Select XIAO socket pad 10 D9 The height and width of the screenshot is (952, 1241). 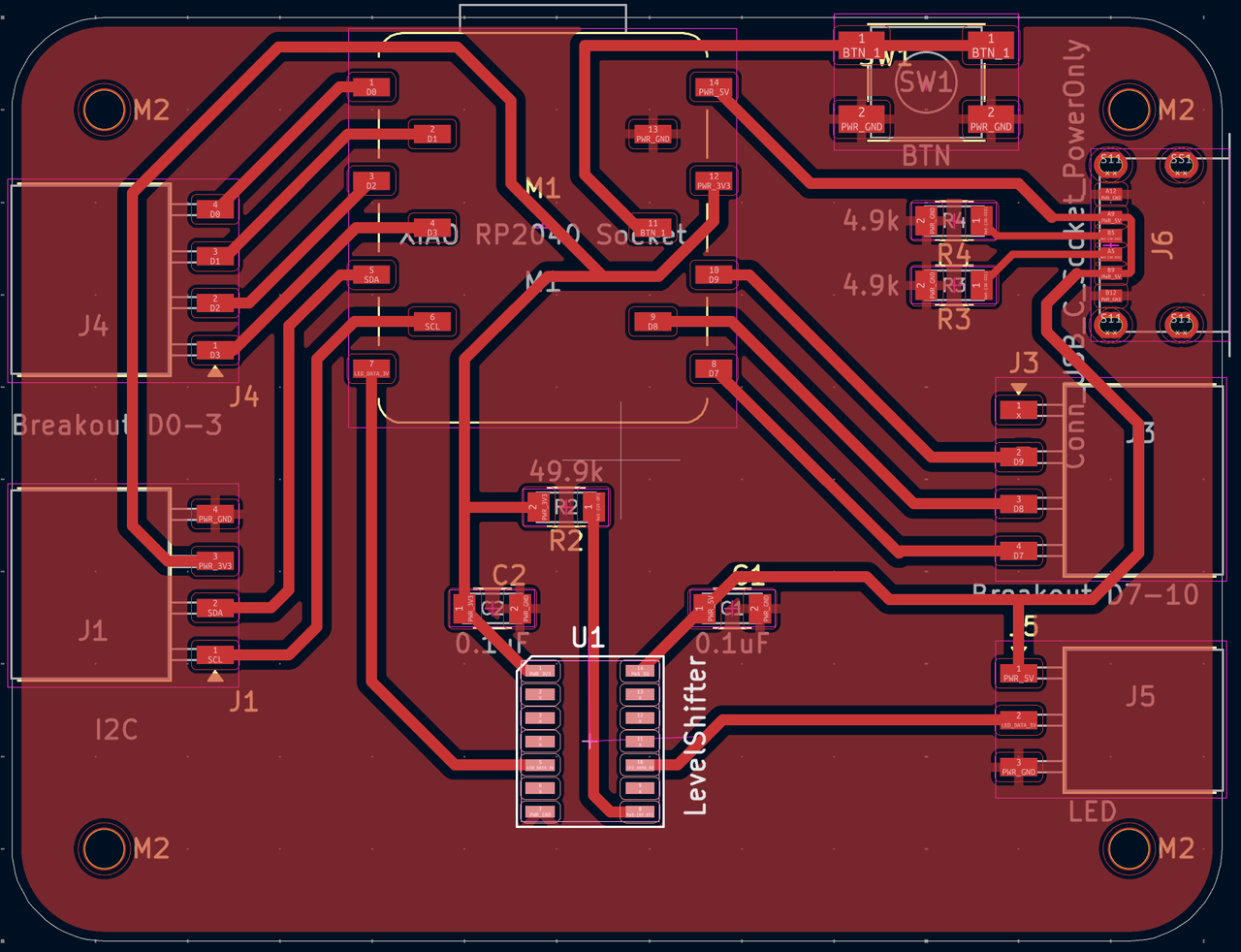point(714,274)
